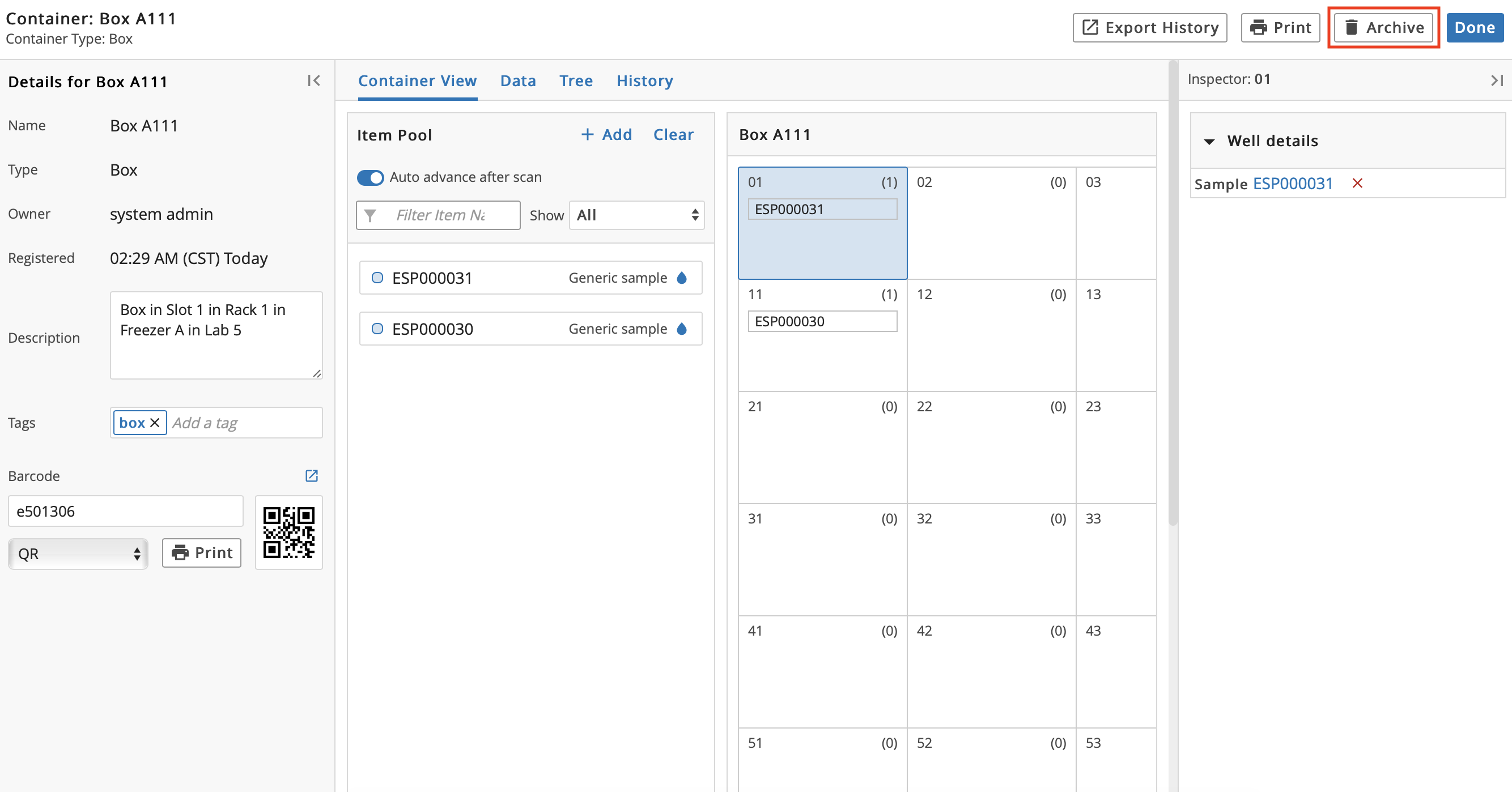This screenshot has height=792, width=1512.
Task: Toggle Auto advance after scan
Action: coord(371,177)
